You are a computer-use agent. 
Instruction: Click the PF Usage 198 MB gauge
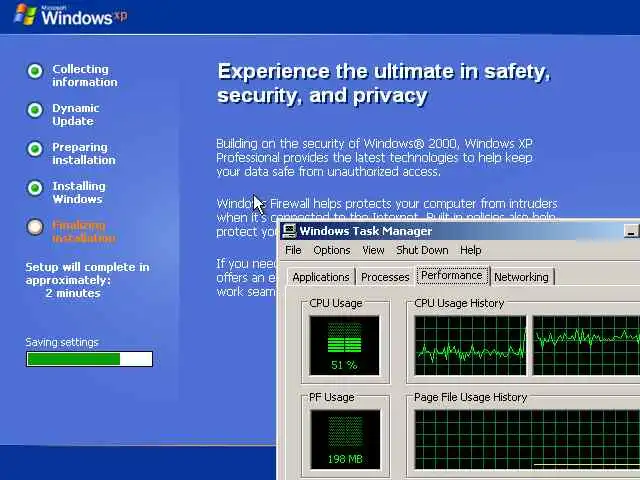[x=345, y=440]
